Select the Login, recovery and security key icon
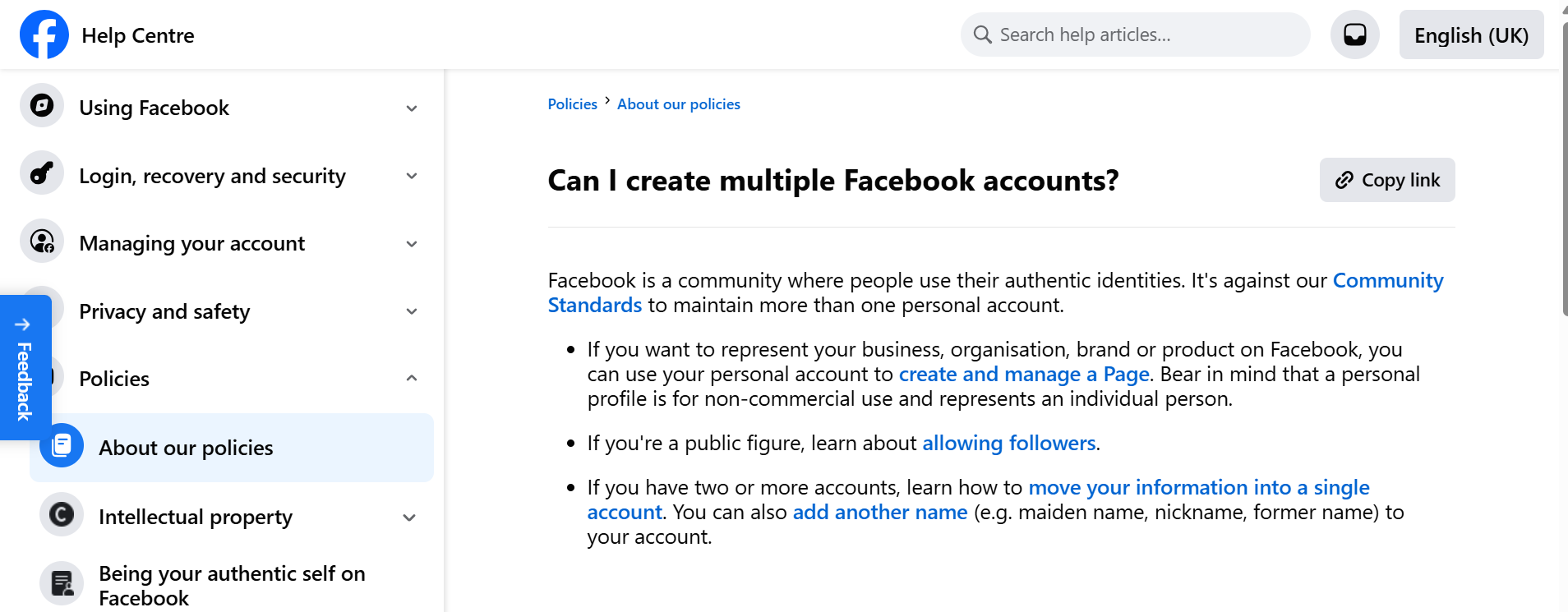 [x=41, y=173]
